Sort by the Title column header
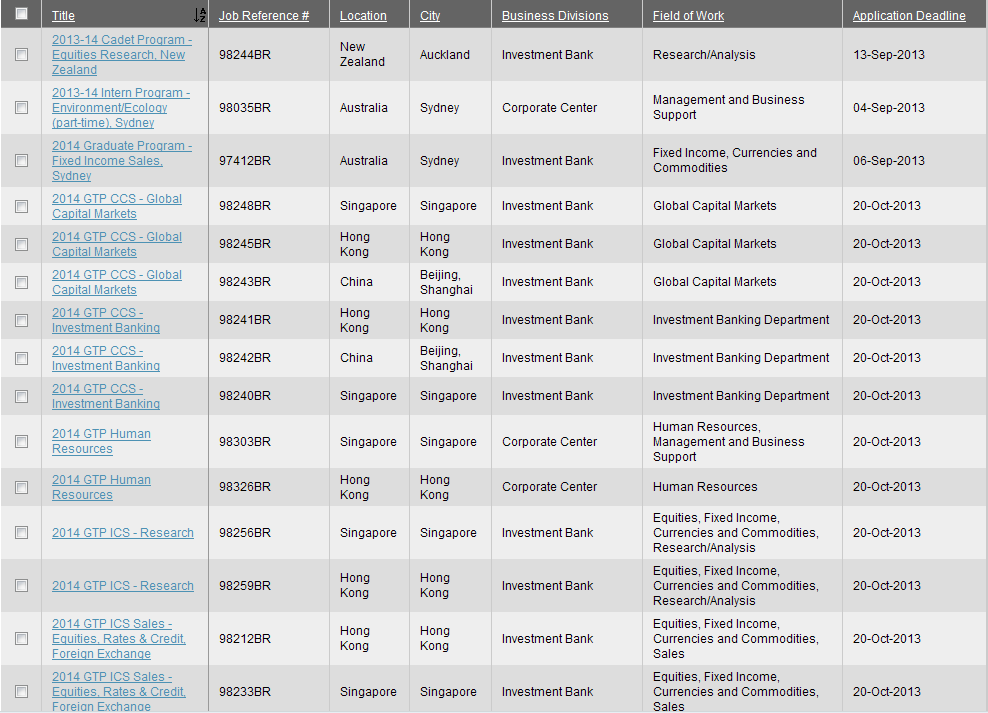Viewport: 988px width, 713px height. coord(63,16)
